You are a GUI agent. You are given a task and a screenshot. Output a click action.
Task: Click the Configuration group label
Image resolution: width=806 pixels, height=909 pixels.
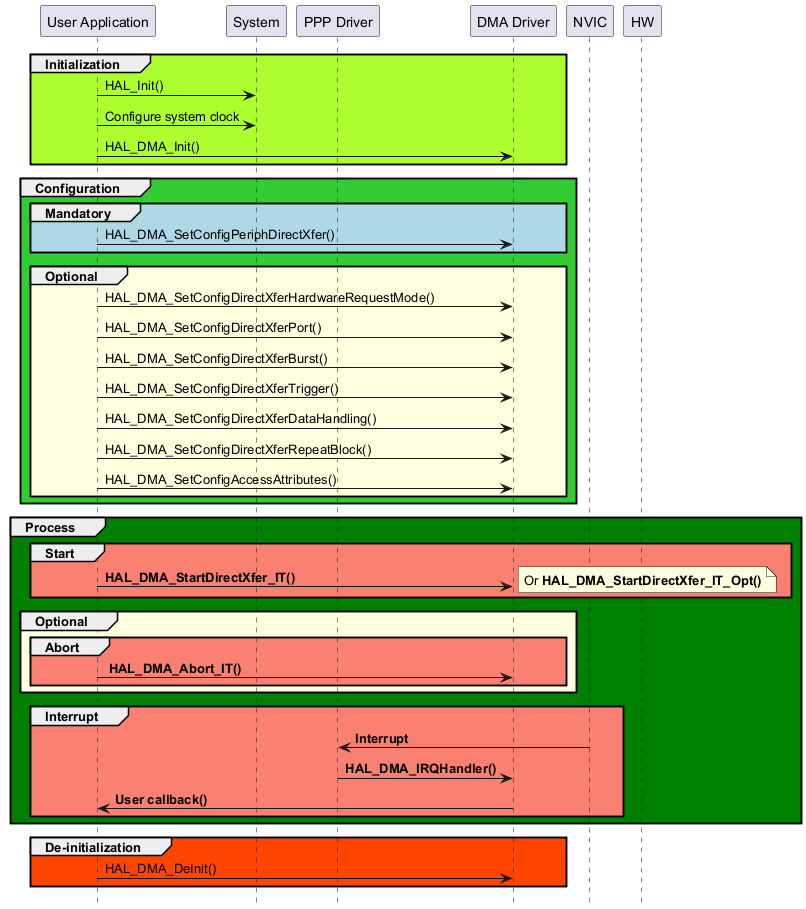(x=77, y=189)
